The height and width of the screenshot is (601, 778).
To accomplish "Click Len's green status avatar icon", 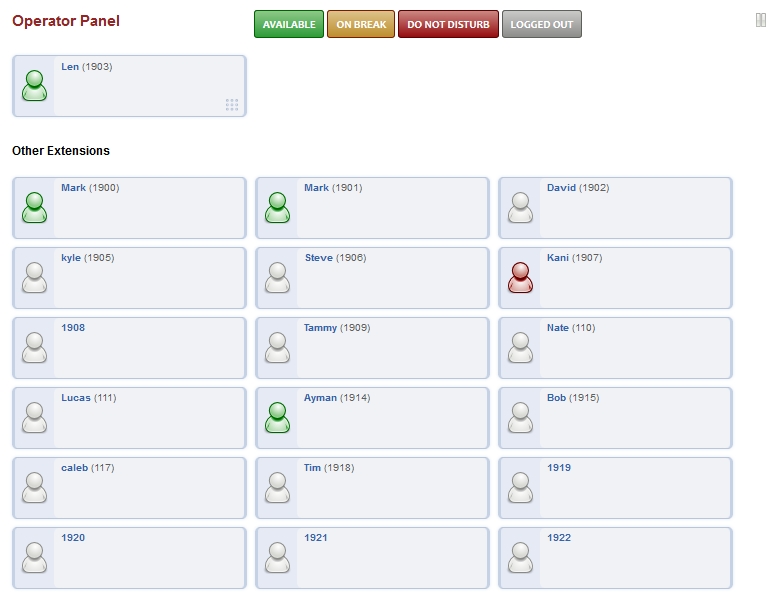I will (x=34, y=86).
